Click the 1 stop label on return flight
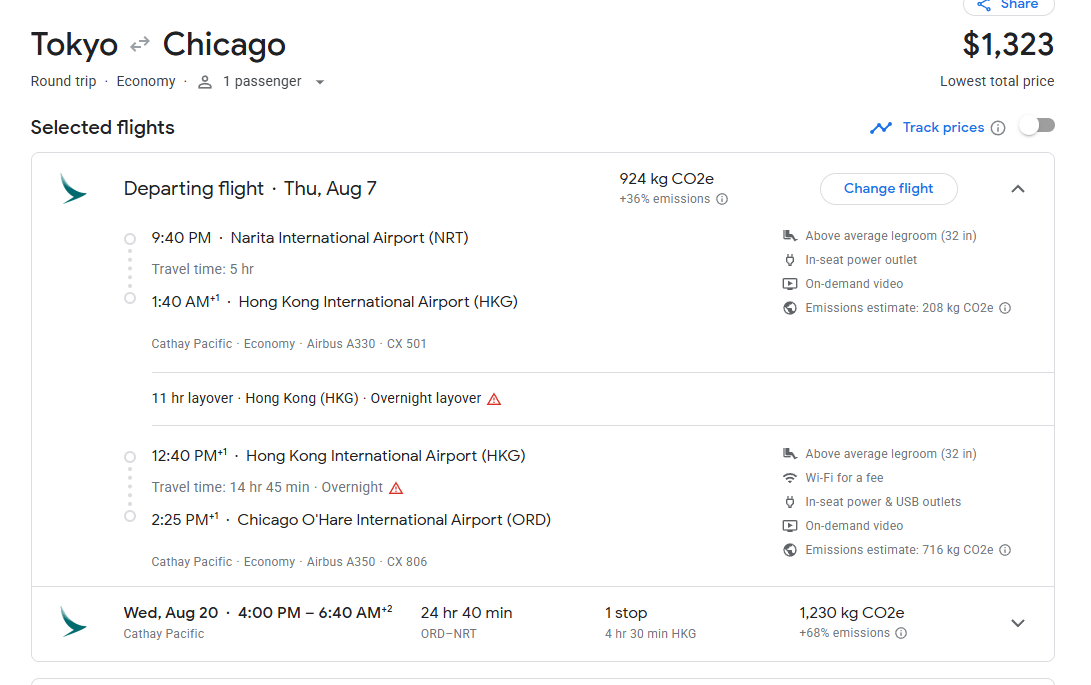Image resolution: width=1091 pixels, height=685 pixels. click(626, 613)
